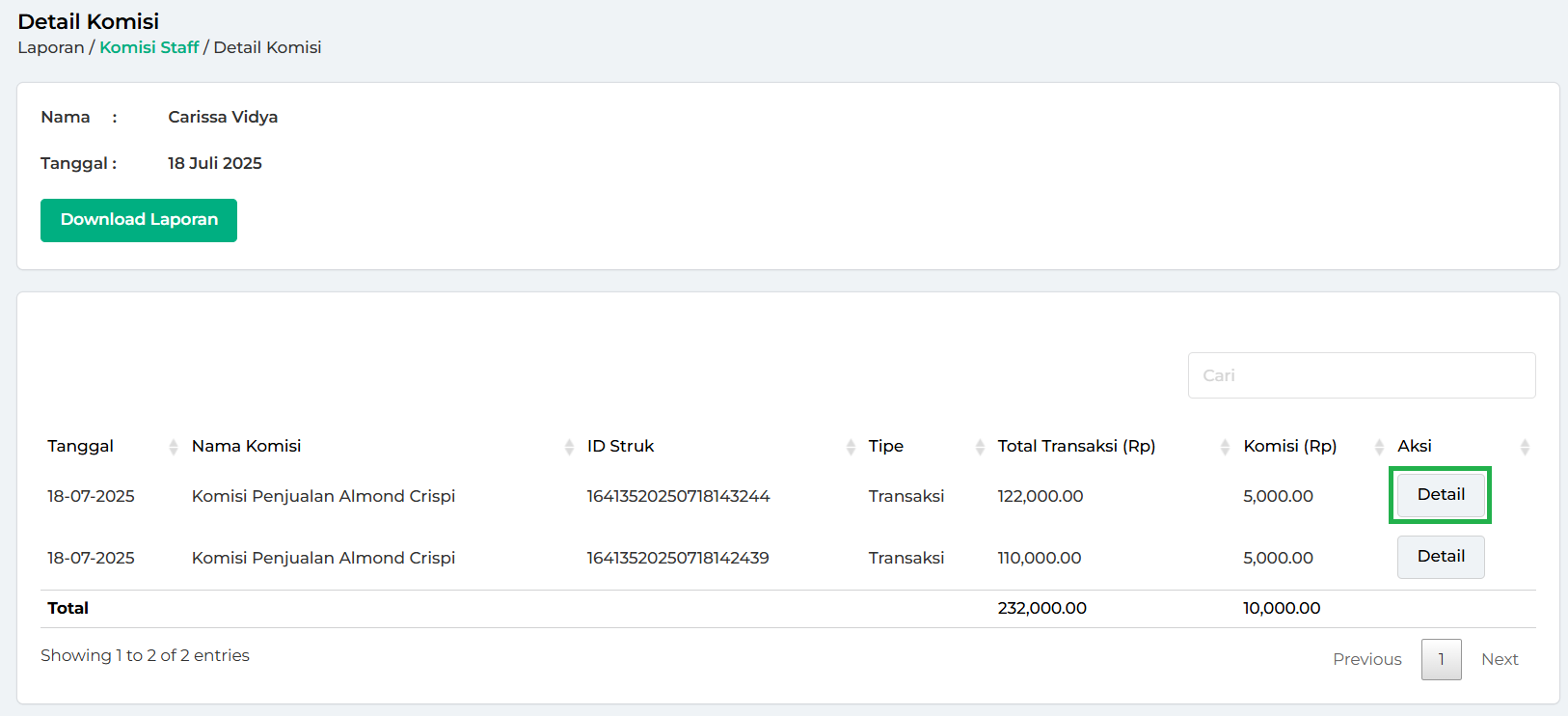Click Showing 1 to 2 of 2 entries
Viewport: 1568px width, 716px height.
point(145,655)
